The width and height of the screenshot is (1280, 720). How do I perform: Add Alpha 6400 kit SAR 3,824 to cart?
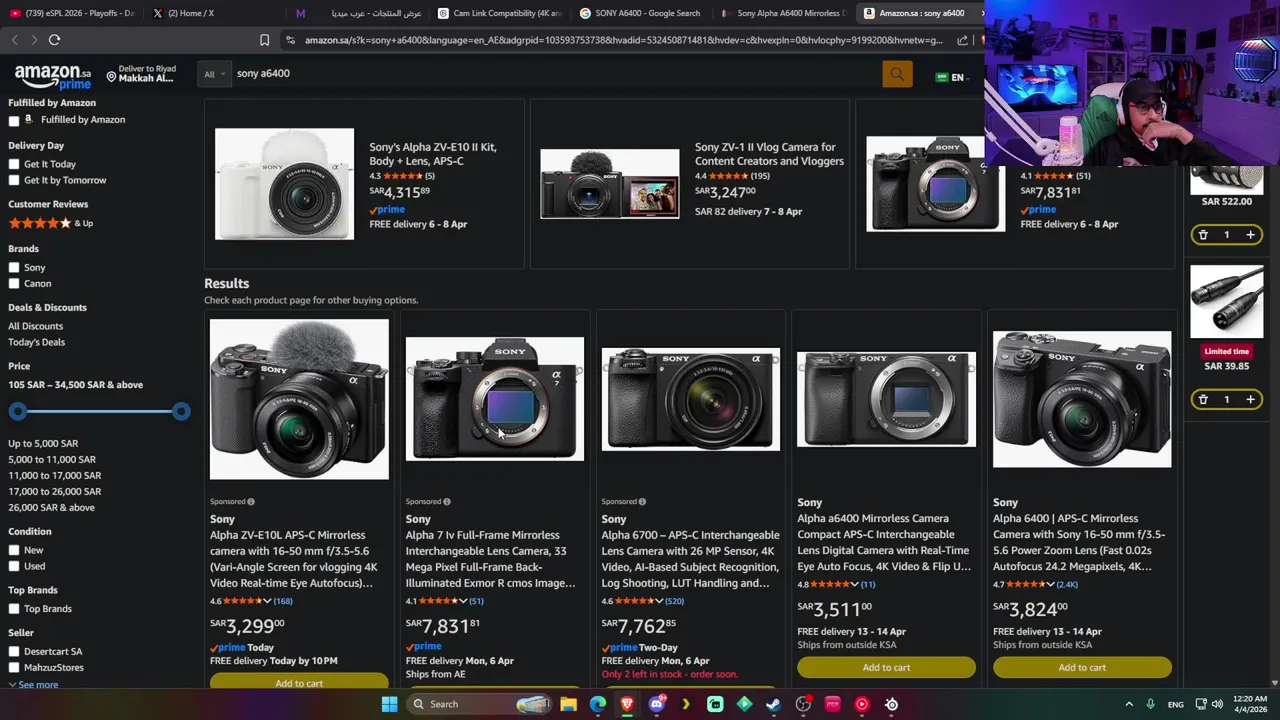[1082, 668]
